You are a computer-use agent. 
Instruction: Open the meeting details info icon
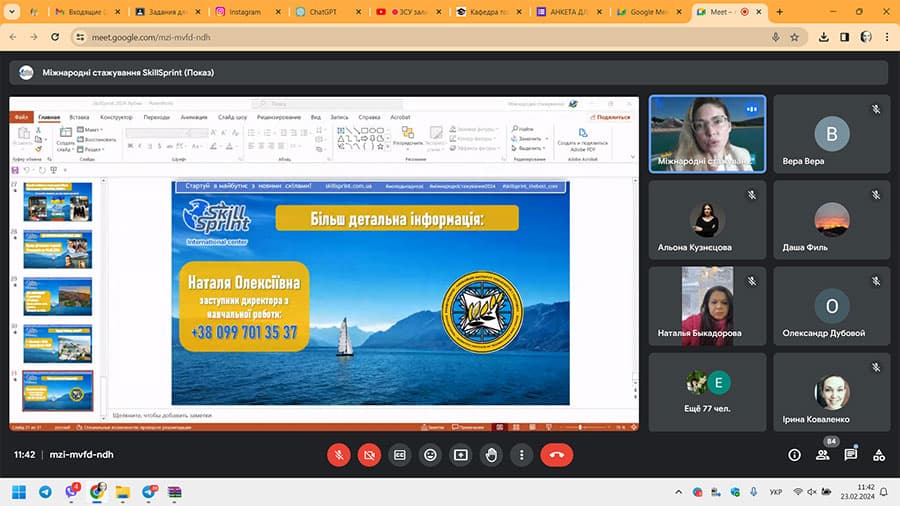[795, 454]
